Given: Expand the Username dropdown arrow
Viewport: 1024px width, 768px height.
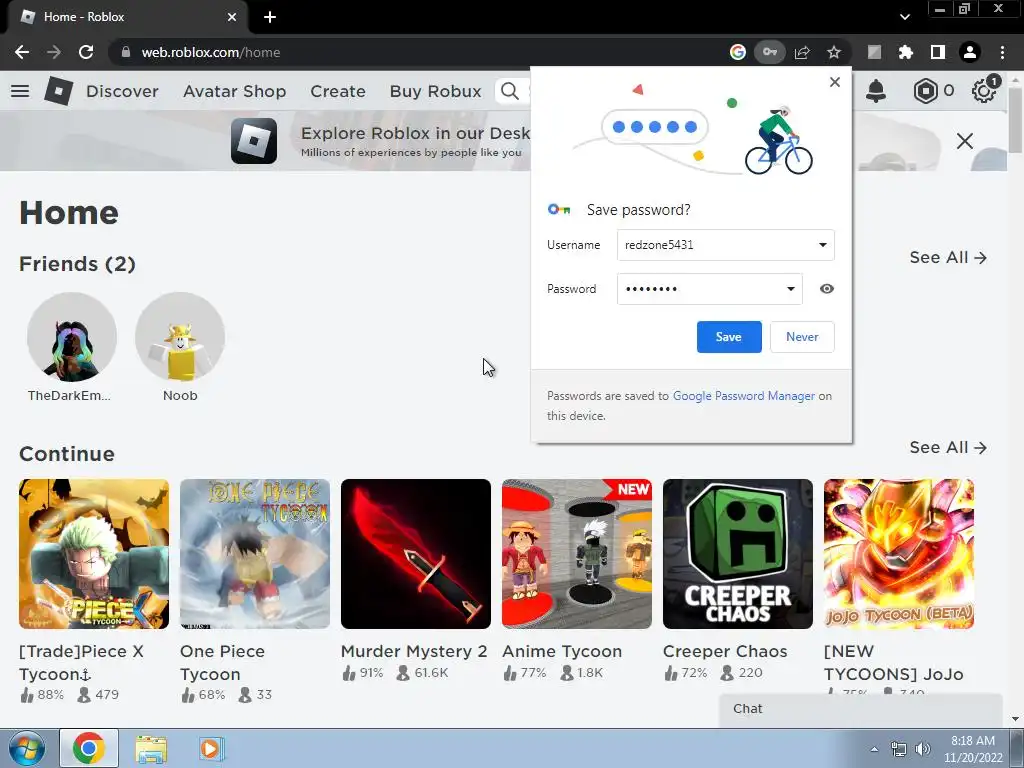Looking at the screenshot, I should 823,245.
